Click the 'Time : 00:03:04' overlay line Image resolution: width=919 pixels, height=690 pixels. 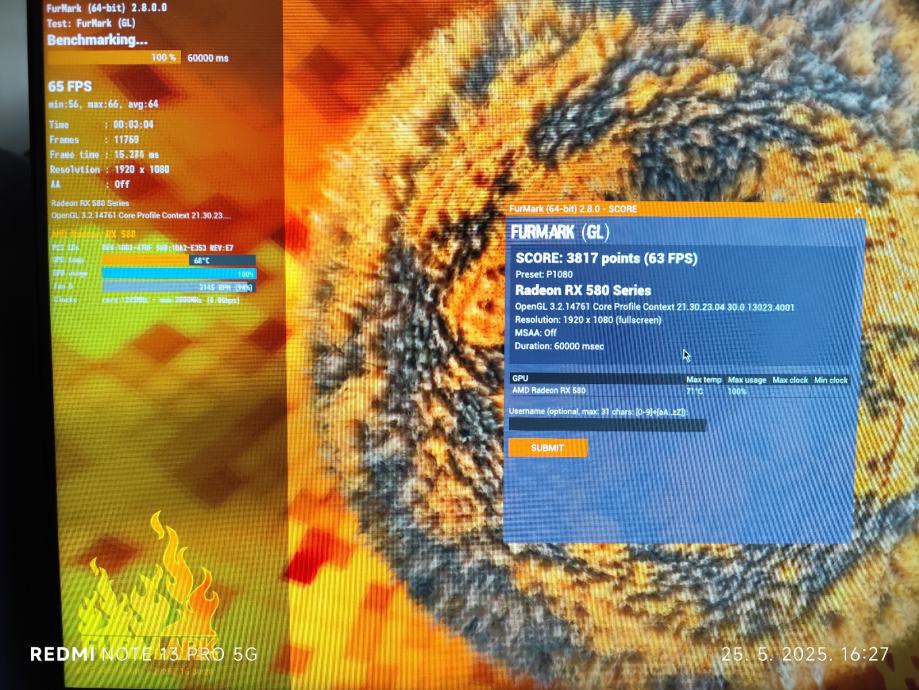(101, 125)
